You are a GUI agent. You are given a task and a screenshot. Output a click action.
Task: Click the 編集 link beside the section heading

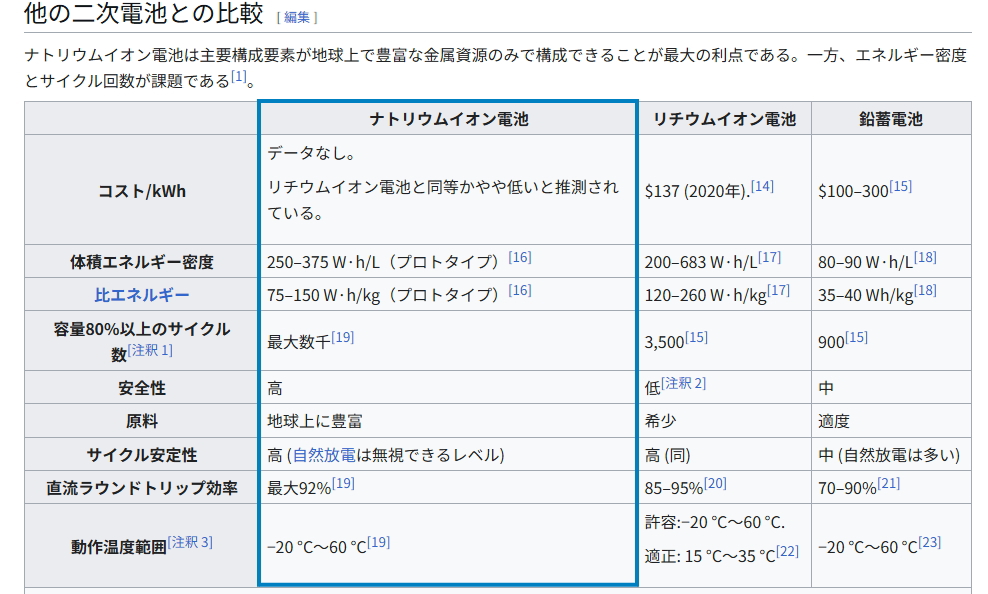[296, 17]
